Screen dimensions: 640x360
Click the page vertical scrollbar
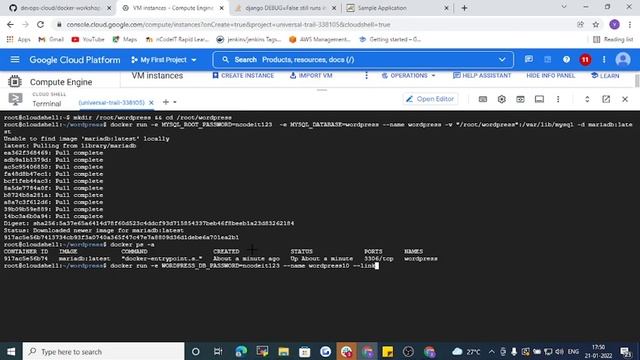point(637,80)
